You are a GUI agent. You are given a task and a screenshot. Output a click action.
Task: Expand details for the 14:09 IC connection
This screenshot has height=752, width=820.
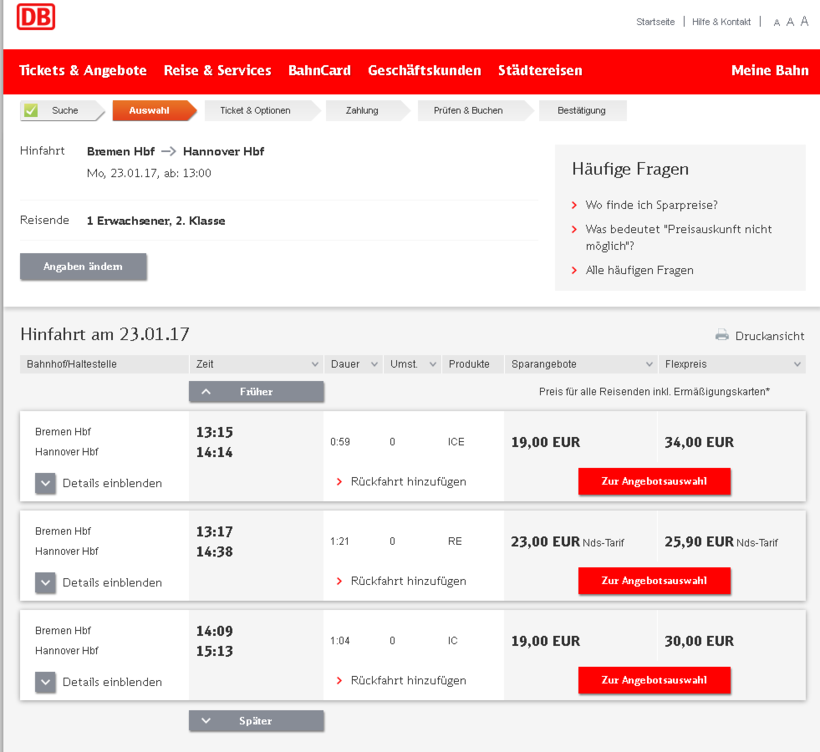tap(45, 682)
